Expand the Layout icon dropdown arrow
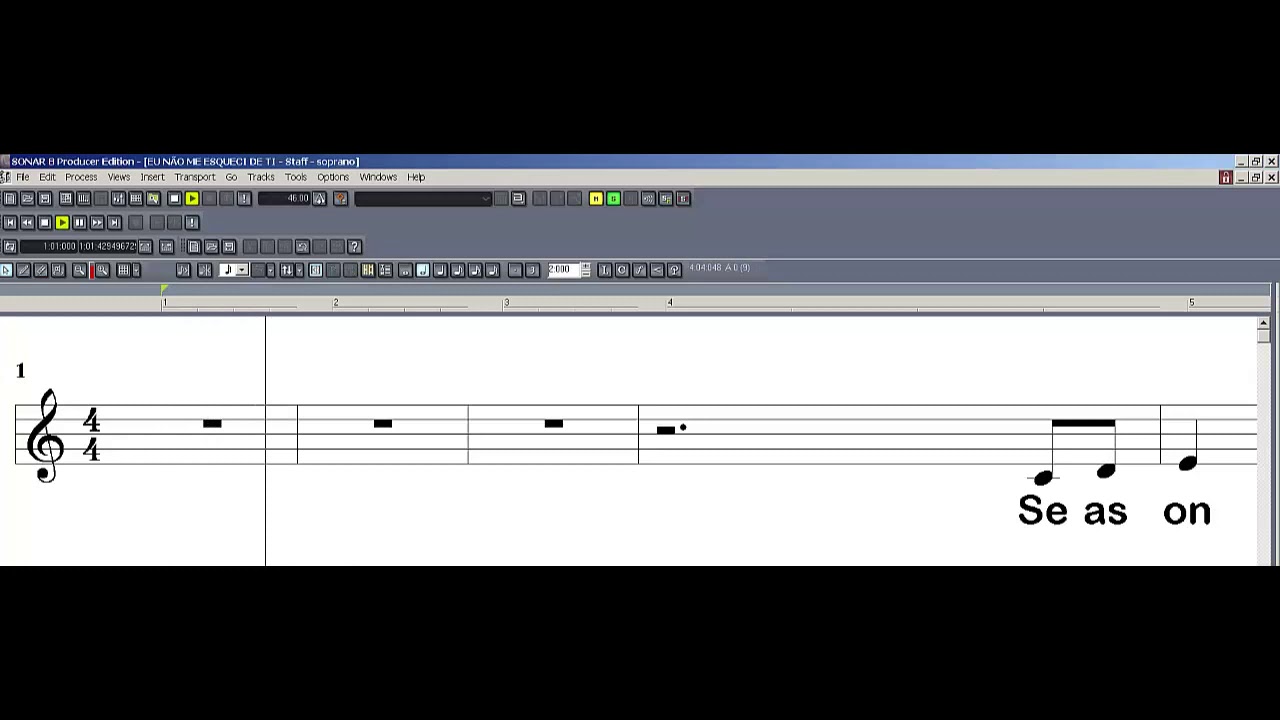This screenshot has height=720, width=1280. tap(299, 270)
